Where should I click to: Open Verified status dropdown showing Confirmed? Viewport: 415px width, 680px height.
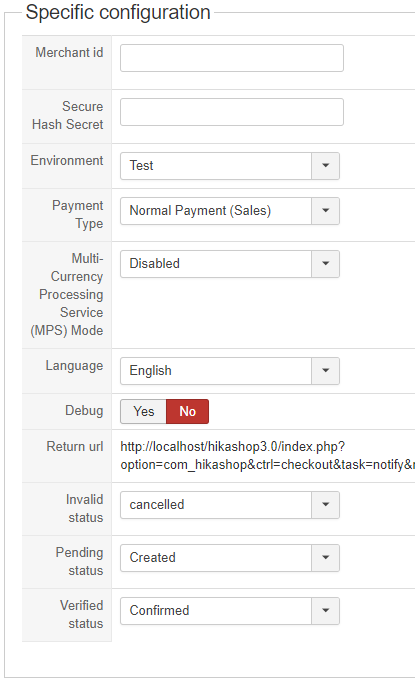click(x=230, y=611)
